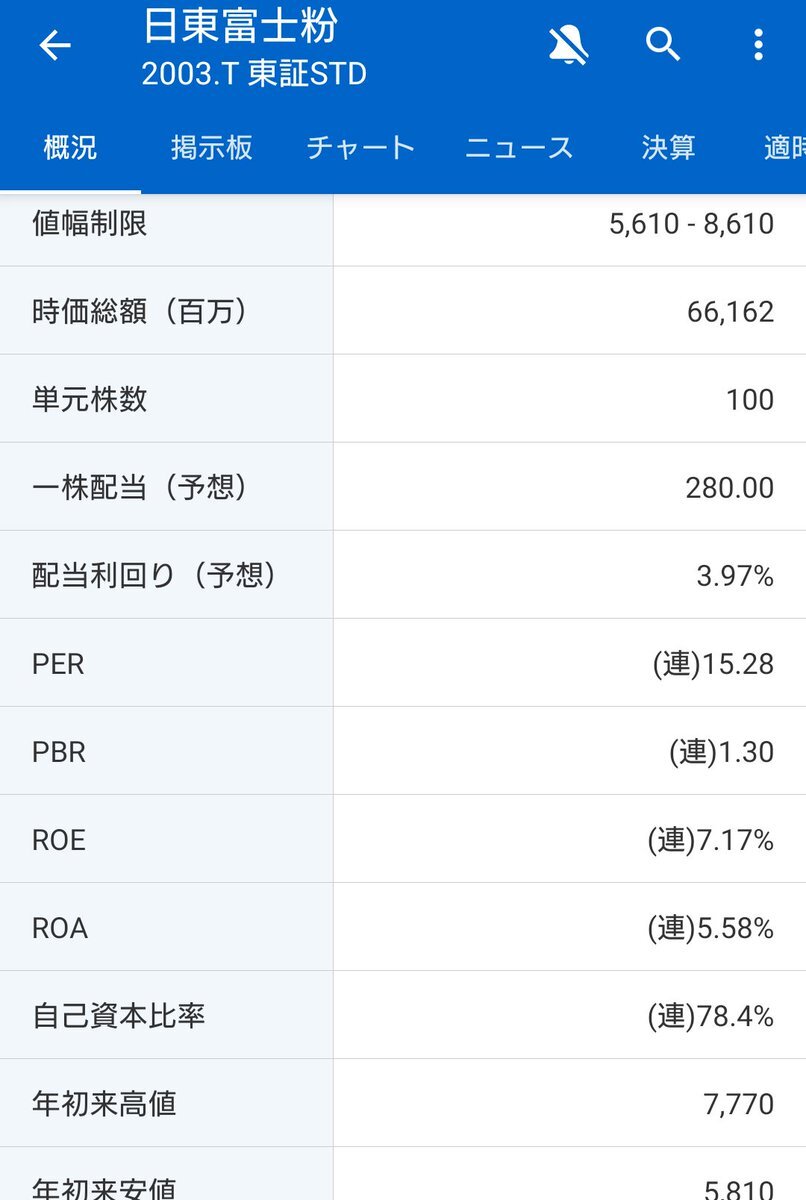Go to the ニュース tab
Image resolution: width=806 pixels, height=1200 pixels.
[x=519, y=148]
